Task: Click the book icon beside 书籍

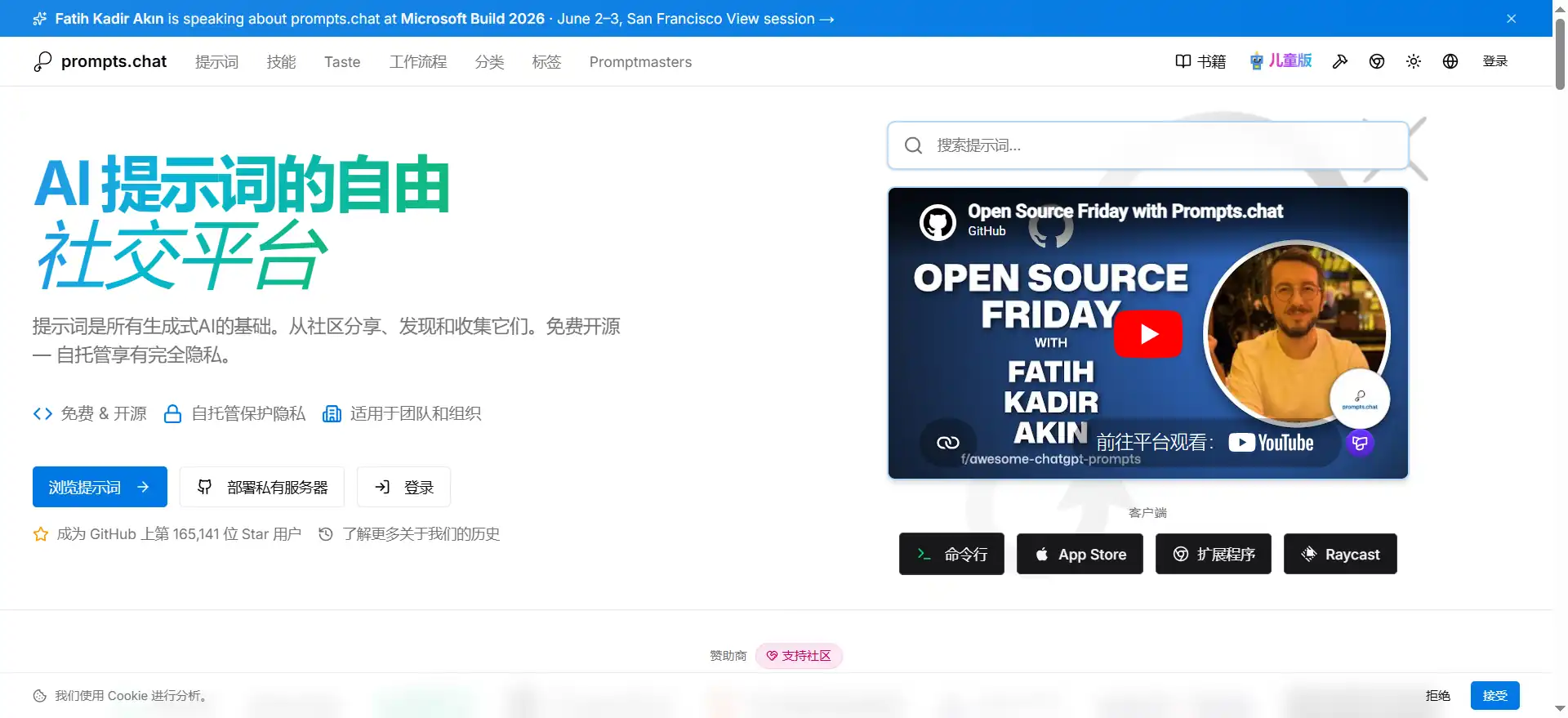Action: pos(1183,61)
